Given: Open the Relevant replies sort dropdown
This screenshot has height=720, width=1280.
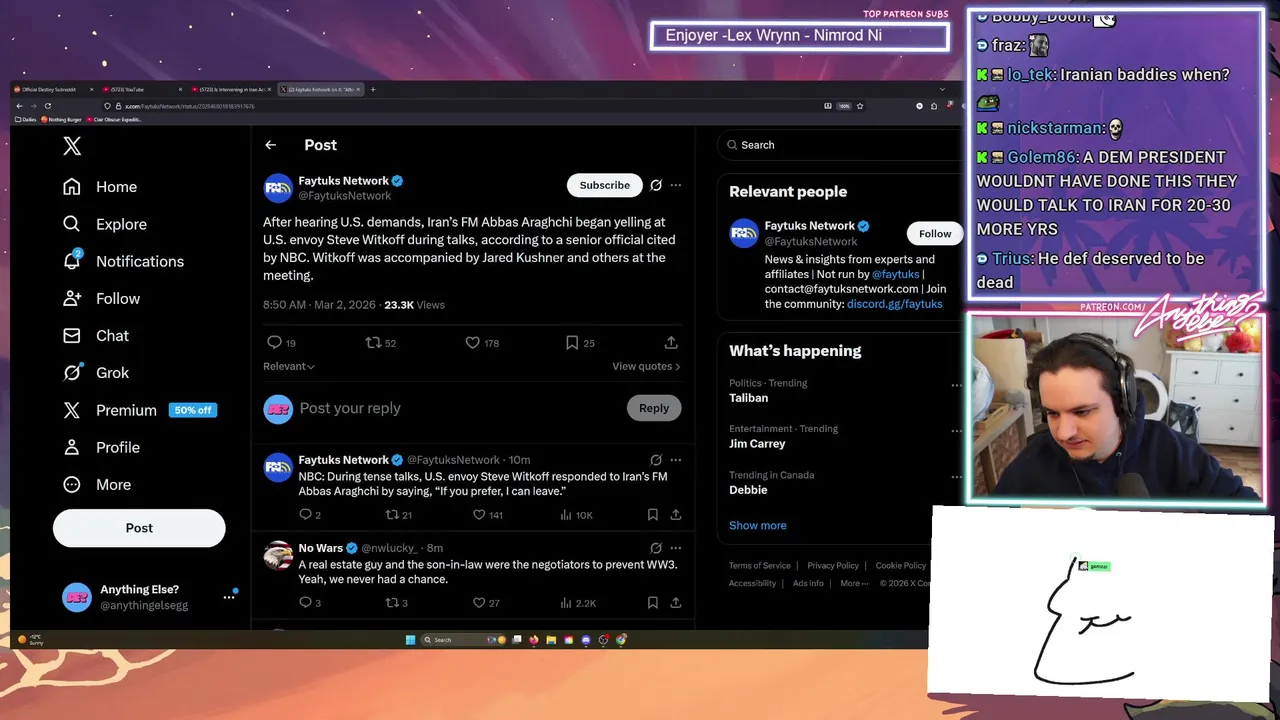Looking at the screenshot, I should pos(289,366).
